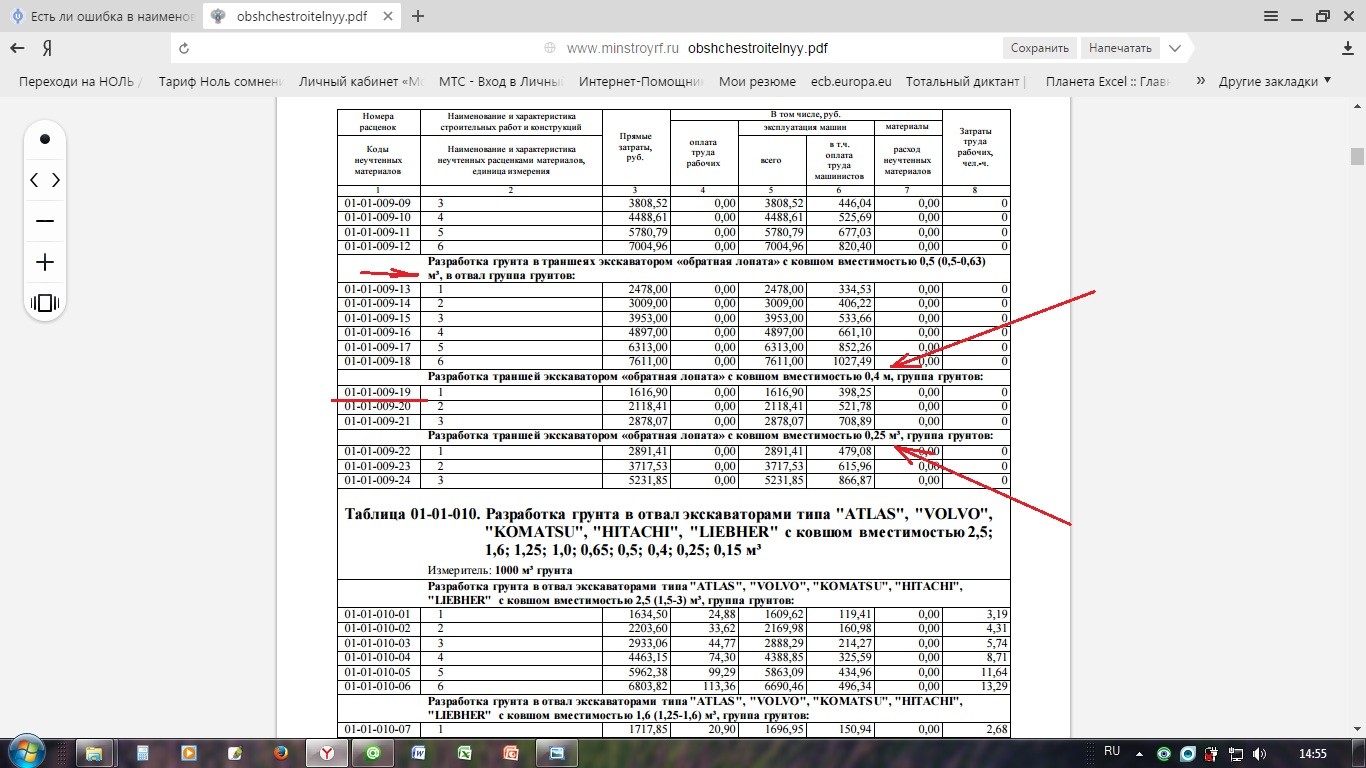
Task: Open Windows Explorer from the taskbar
Action: click(95, 752)
